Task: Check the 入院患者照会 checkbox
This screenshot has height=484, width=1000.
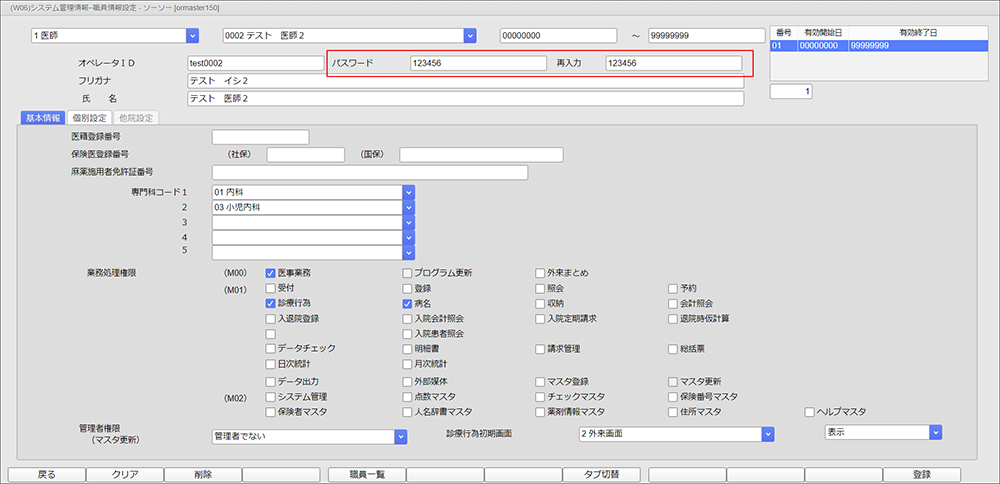Action: point(408,334)
